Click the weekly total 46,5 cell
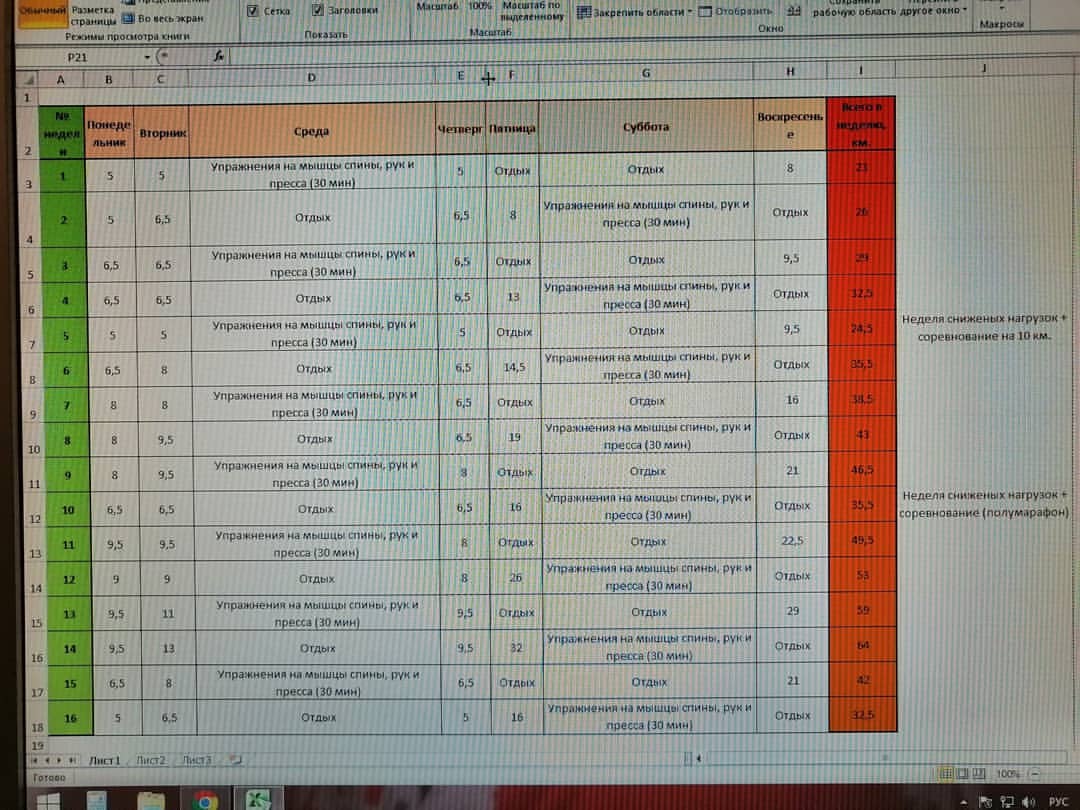1080x810 pixels. (862, 470)
